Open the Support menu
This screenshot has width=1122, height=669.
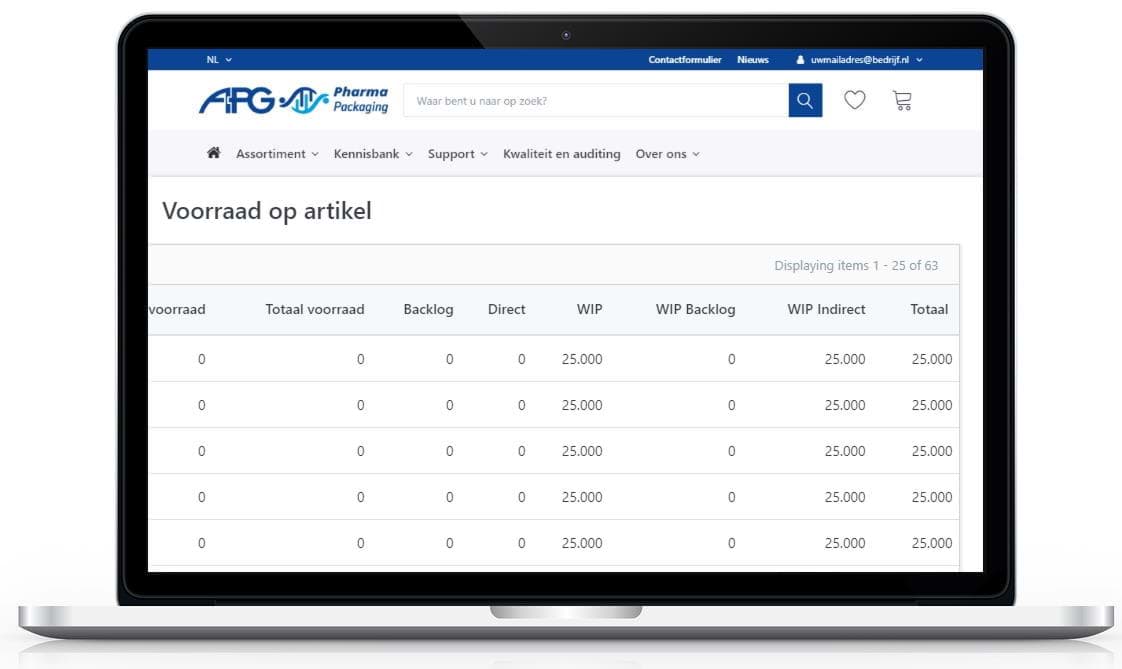[x=457, y=154]
